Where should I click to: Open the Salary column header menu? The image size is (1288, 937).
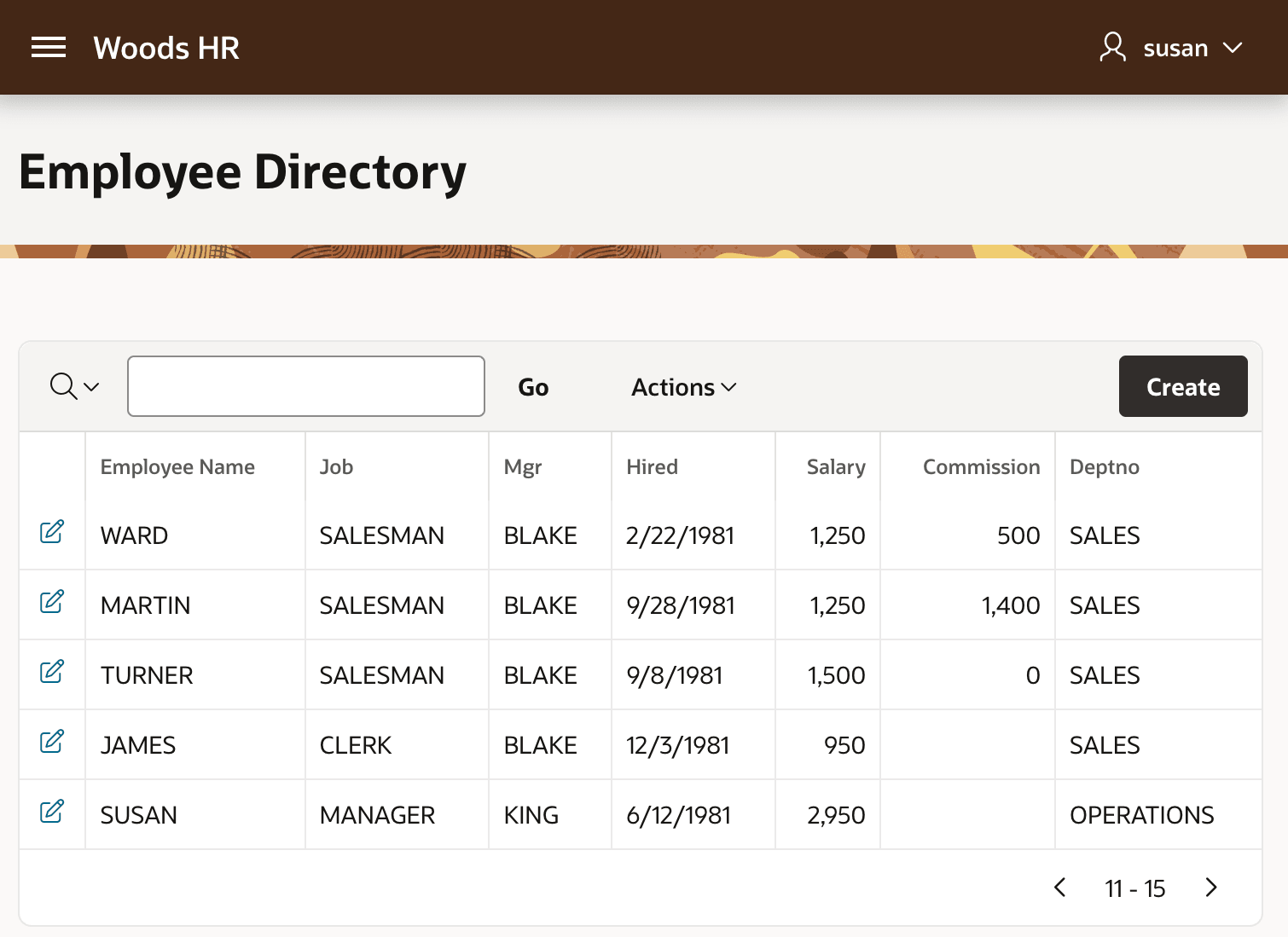tap(836, 467)
